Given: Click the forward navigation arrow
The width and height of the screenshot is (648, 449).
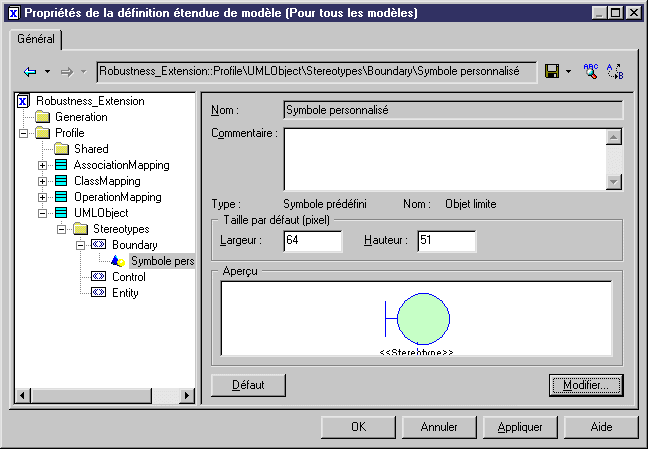Looking at the screenshot, I should (x=67, y=72).
